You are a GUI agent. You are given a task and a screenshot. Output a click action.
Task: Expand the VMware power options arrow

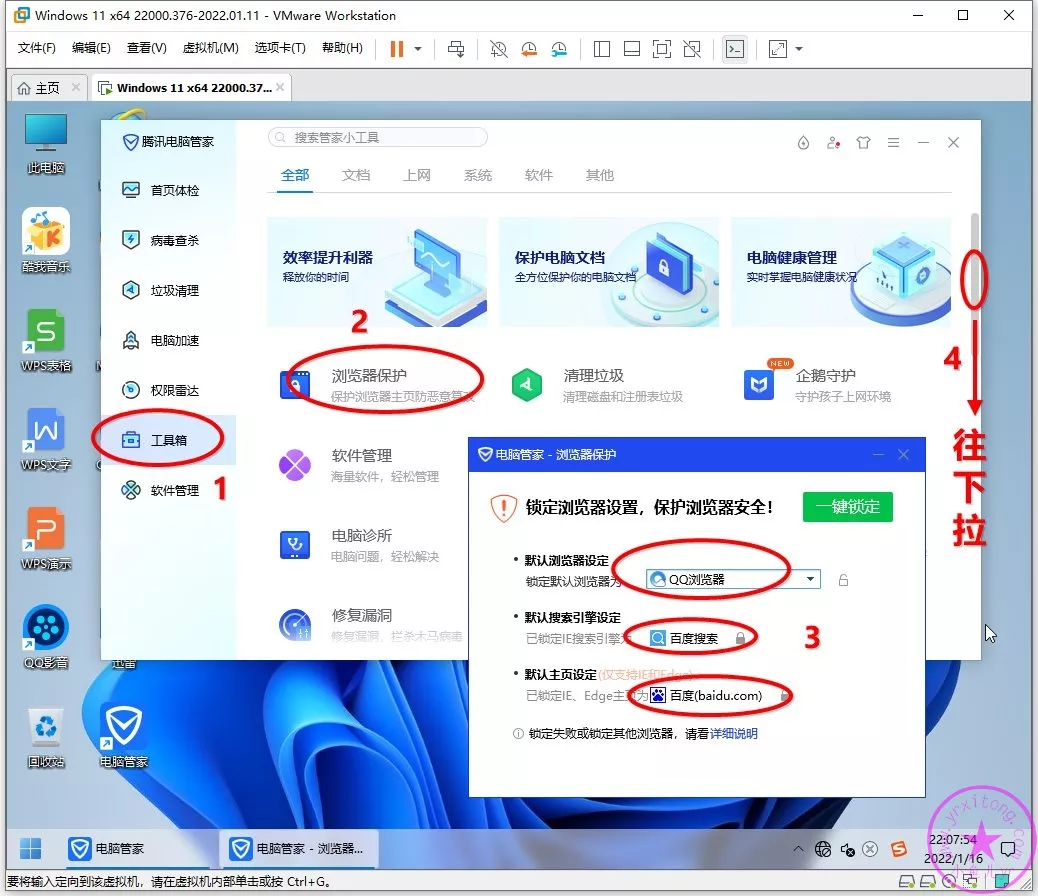pos(418,49)
